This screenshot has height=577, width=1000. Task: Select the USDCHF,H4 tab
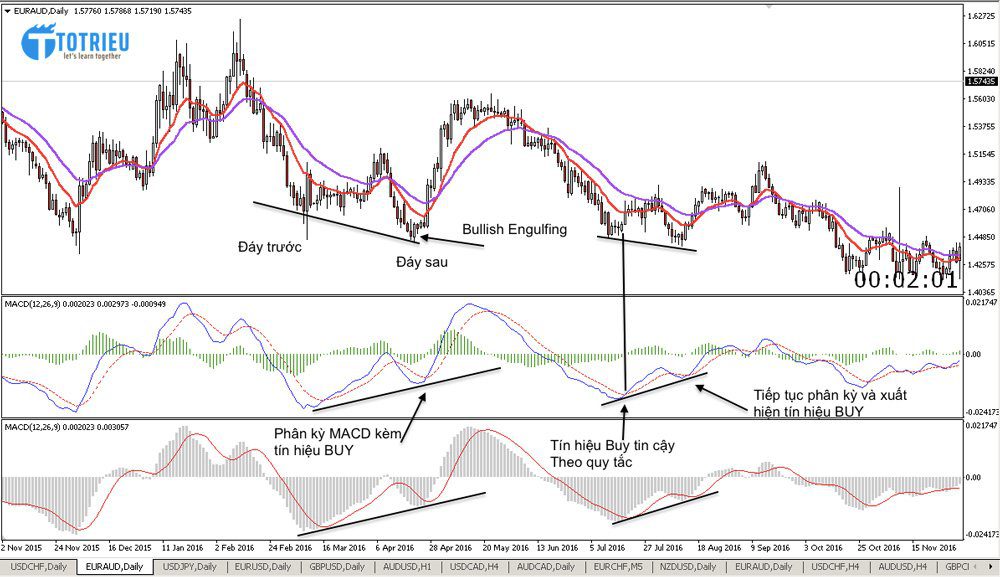click(834, 567)
